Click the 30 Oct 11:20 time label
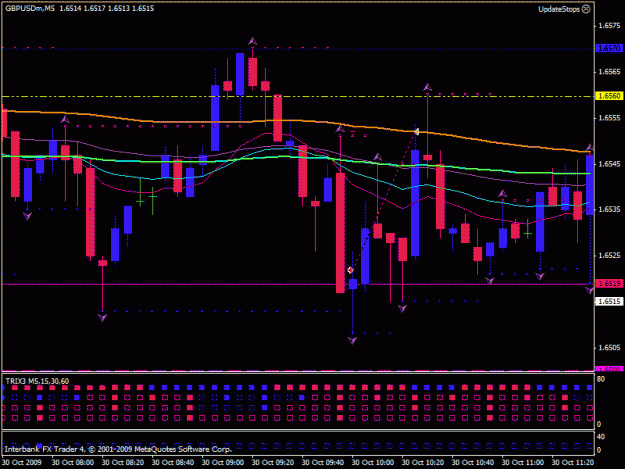625x469 pixels. [x=573, y=462]
